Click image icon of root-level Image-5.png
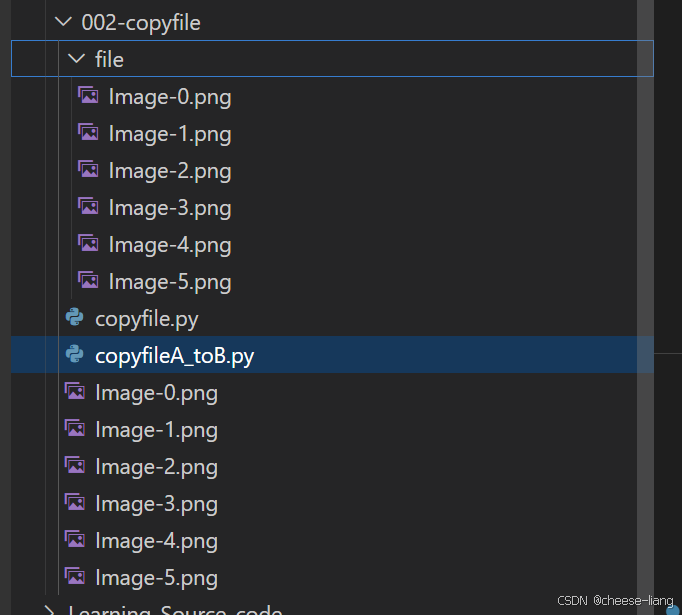The height and width of the screenshot is (615, 682). [x=74, y=577]
